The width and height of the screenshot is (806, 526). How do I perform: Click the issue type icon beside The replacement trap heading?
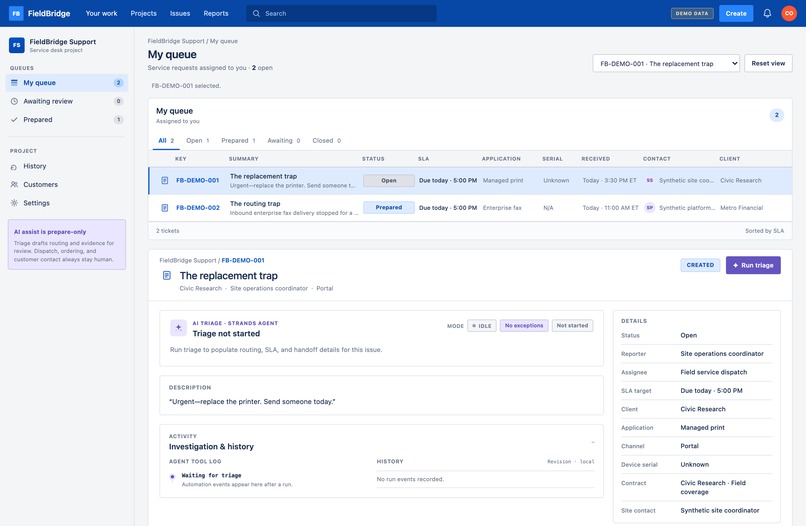[167, 276]
